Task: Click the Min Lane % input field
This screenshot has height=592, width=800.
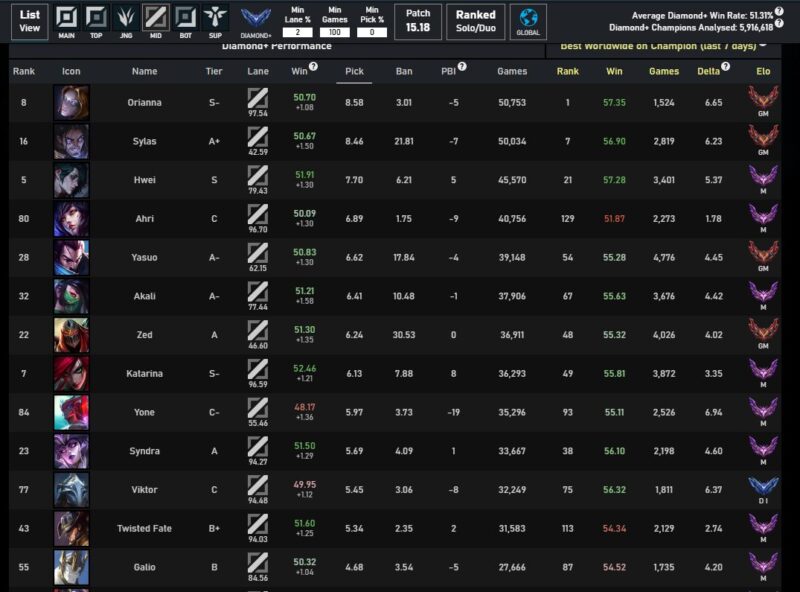Action: click(298, 32)
